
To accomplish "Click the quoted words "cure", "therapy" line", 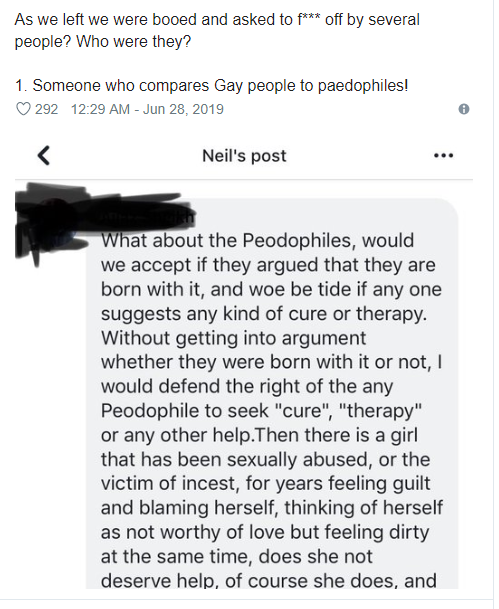I will click(x=261, y=411).
